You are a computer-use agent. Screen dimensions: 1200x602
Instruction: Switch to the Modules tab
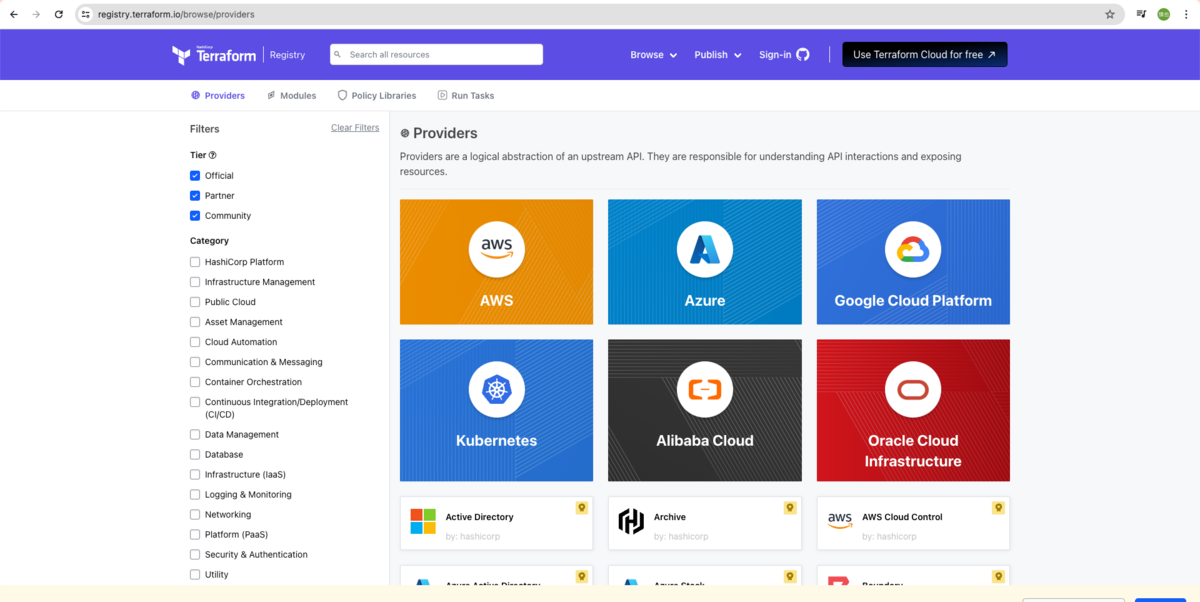pos(291,96)
